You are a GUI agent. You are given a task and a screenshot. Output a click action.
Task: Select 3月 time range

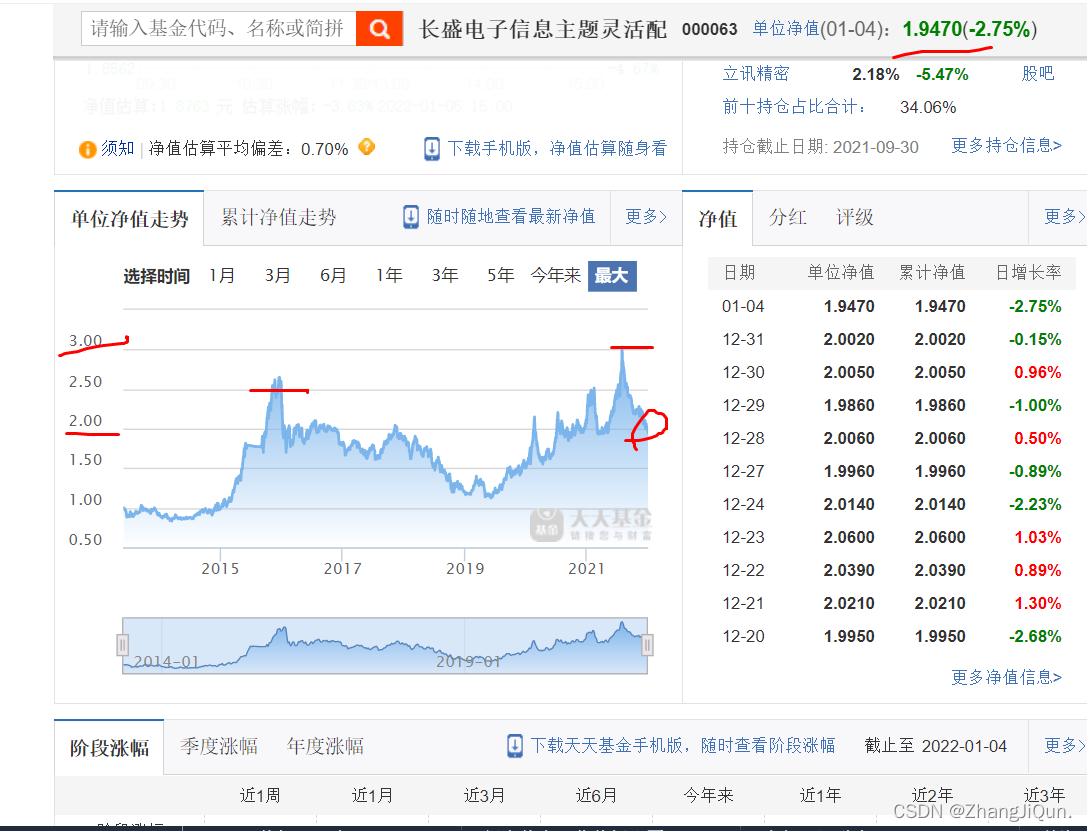point(277,276)
